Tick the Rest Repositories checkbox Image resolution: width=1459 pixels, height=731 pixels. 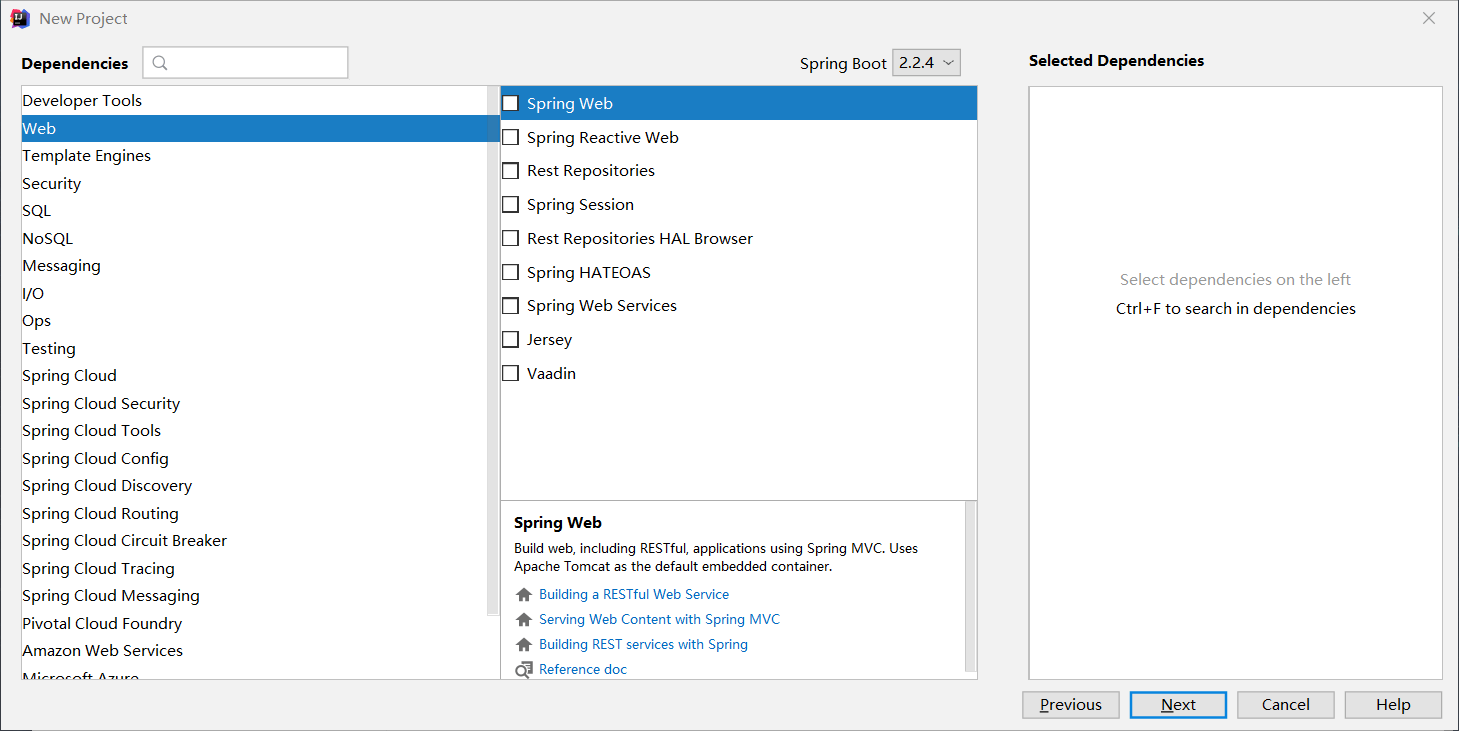coord(511,171)
